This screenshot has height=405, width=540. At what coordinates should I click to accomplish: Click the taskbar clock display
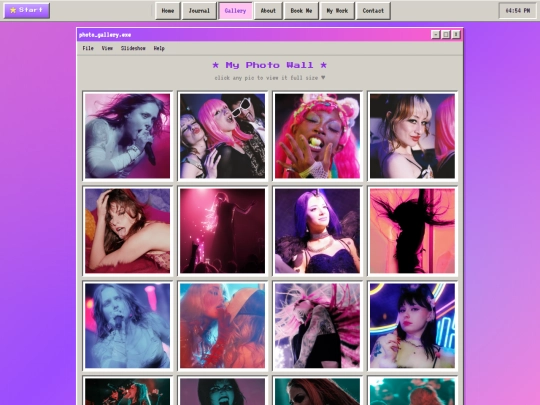click(x=518, y=11)
